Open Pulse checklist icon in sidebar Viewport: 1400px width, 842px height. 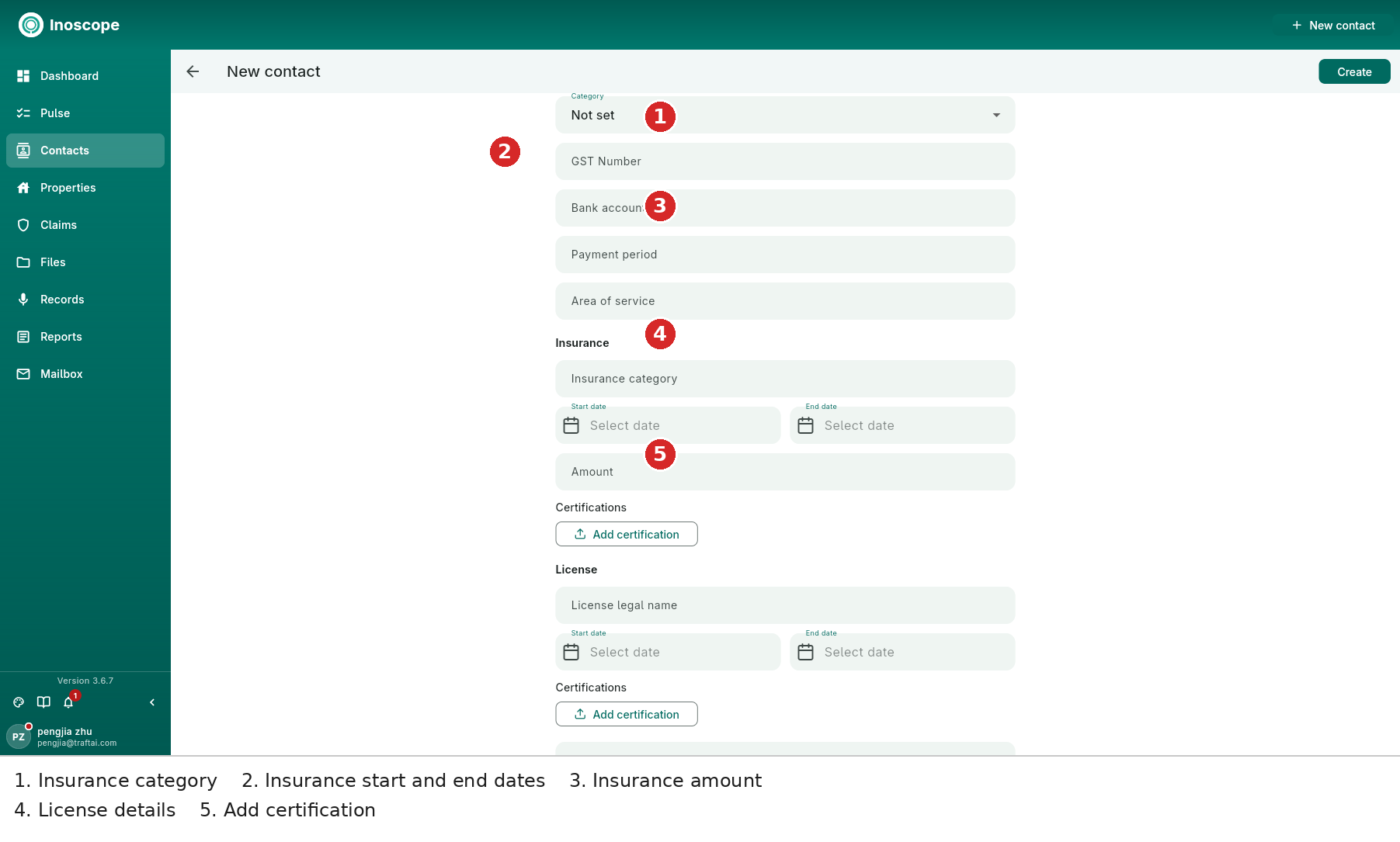[x=23, y=113]
